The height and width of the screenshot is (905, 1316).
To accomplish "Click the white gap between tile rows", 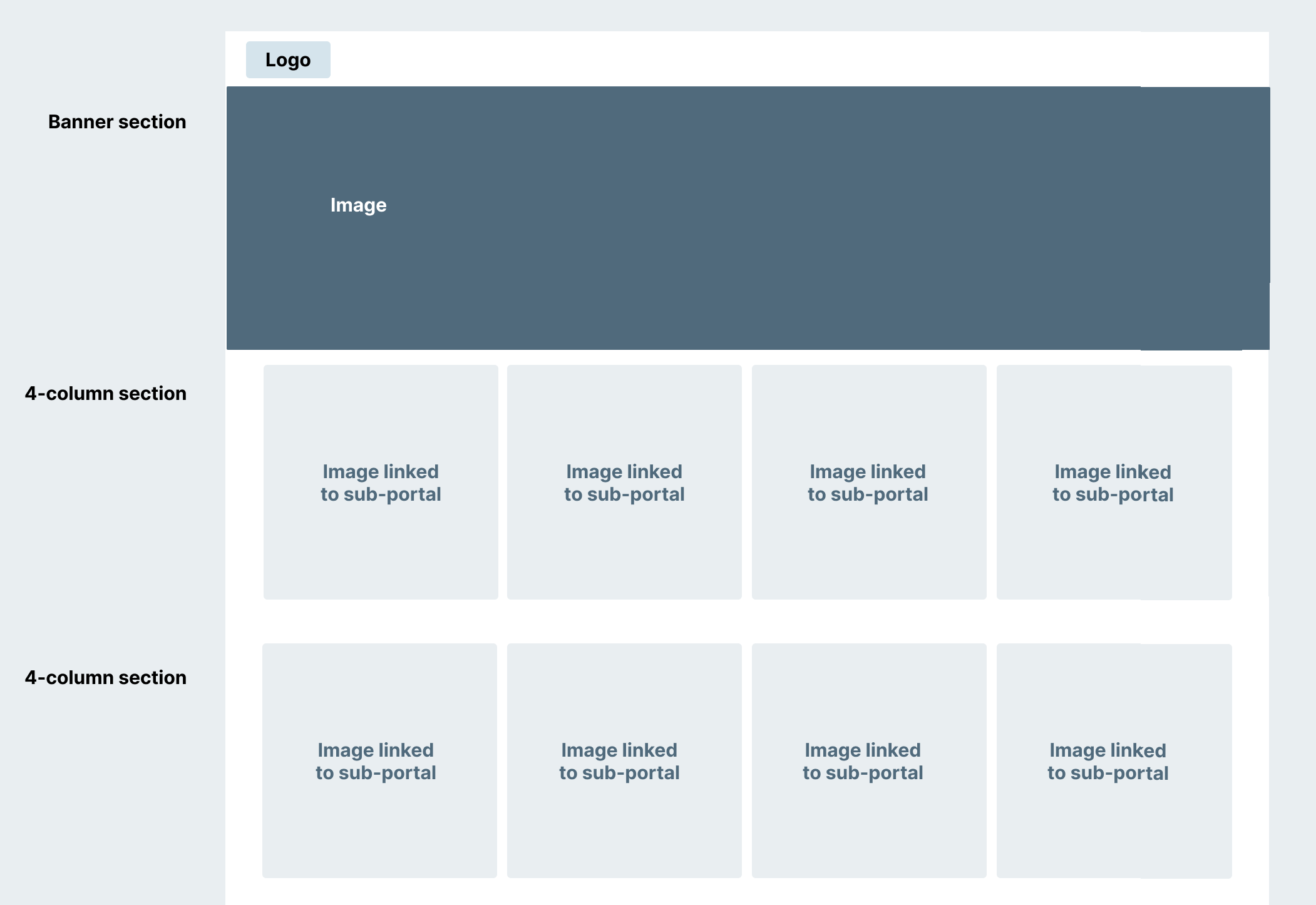I will coord(748,621).
